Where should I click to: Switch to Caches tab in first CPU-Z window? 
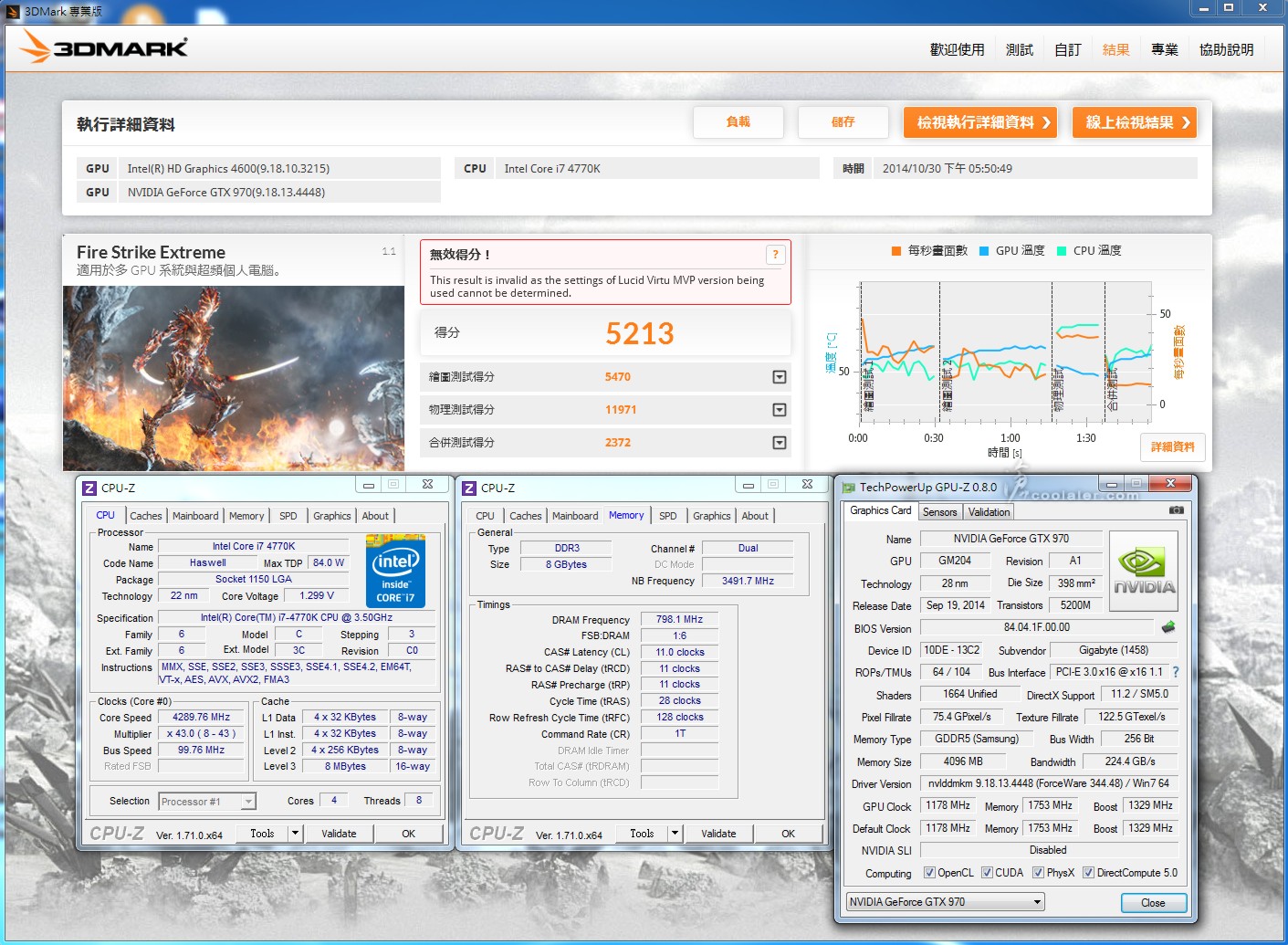pyautogui.click(x=145, y=516)
